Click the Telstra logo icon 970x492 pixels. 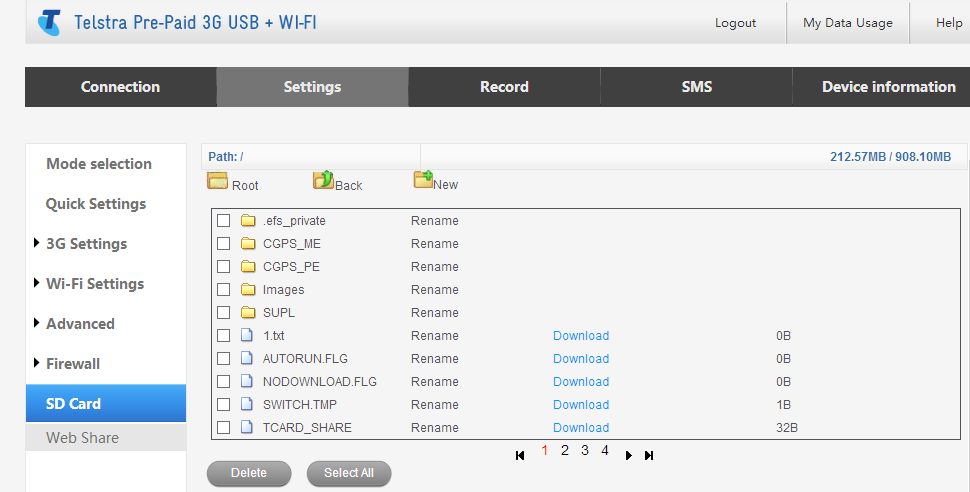(49, 22)
